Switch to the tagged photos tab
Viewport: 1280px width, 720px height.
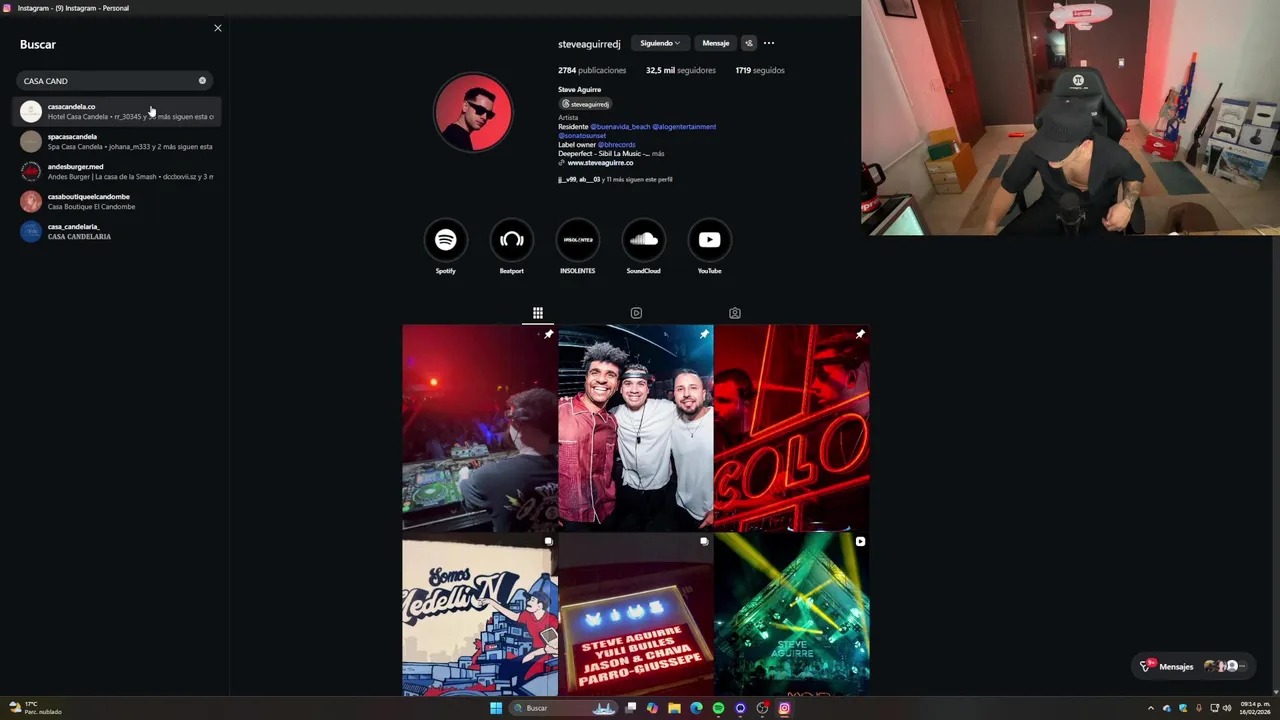(x=735, y=313)
